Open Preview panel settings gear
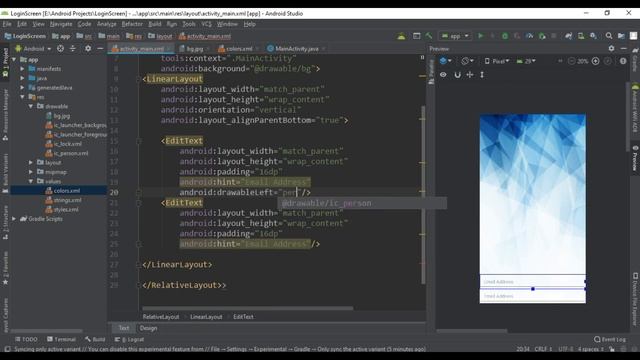640x360 pixels. click(x=611, y=49)
